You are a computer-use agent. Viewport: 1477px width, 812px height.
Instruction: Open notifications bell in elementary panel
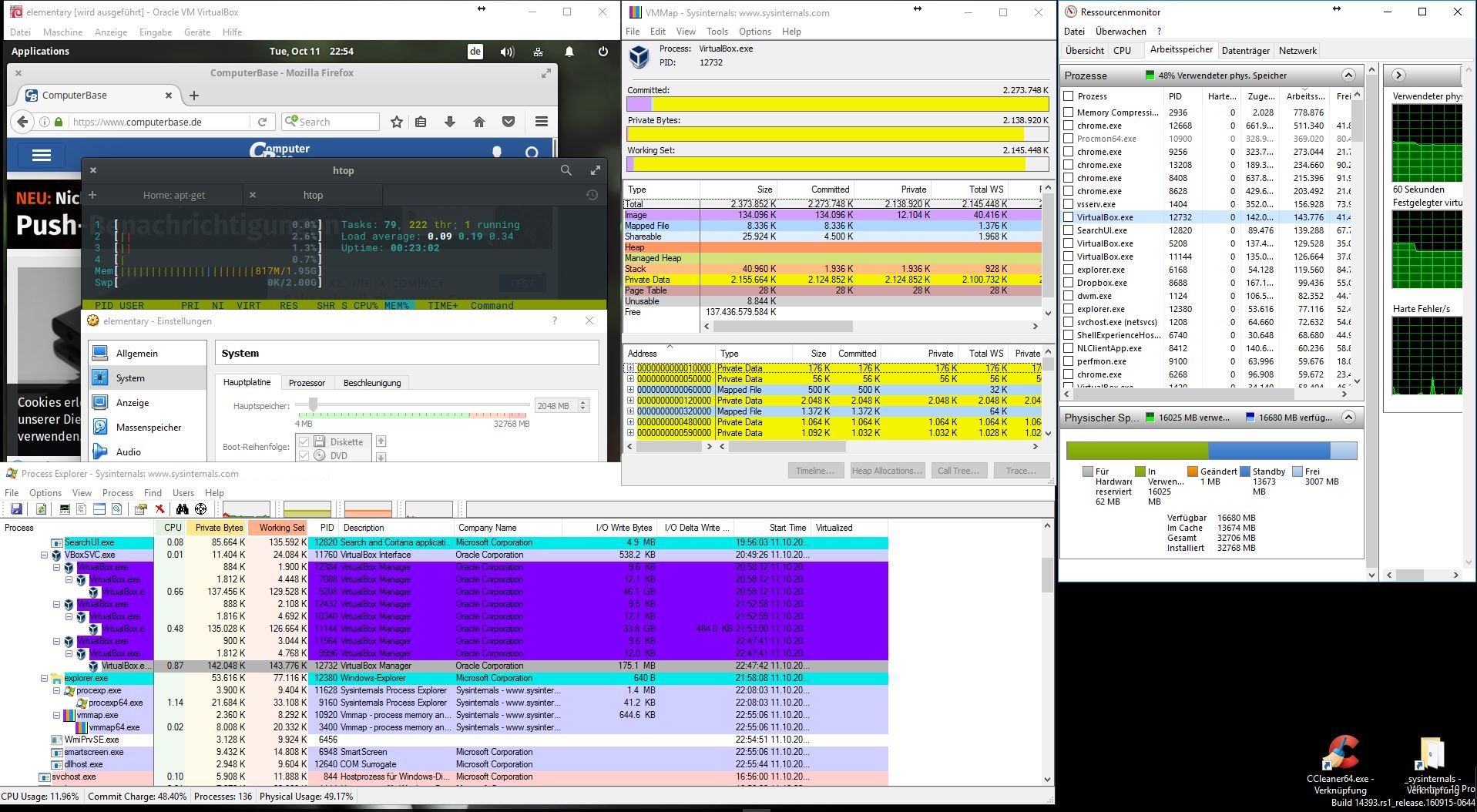(x=569, y=52)
